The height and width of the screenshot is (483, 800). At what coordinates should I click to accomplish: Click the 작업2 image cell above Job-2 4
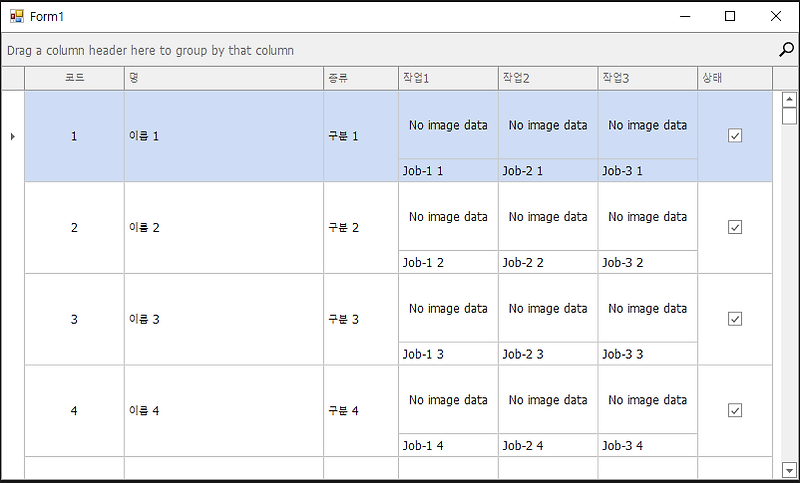548,399
